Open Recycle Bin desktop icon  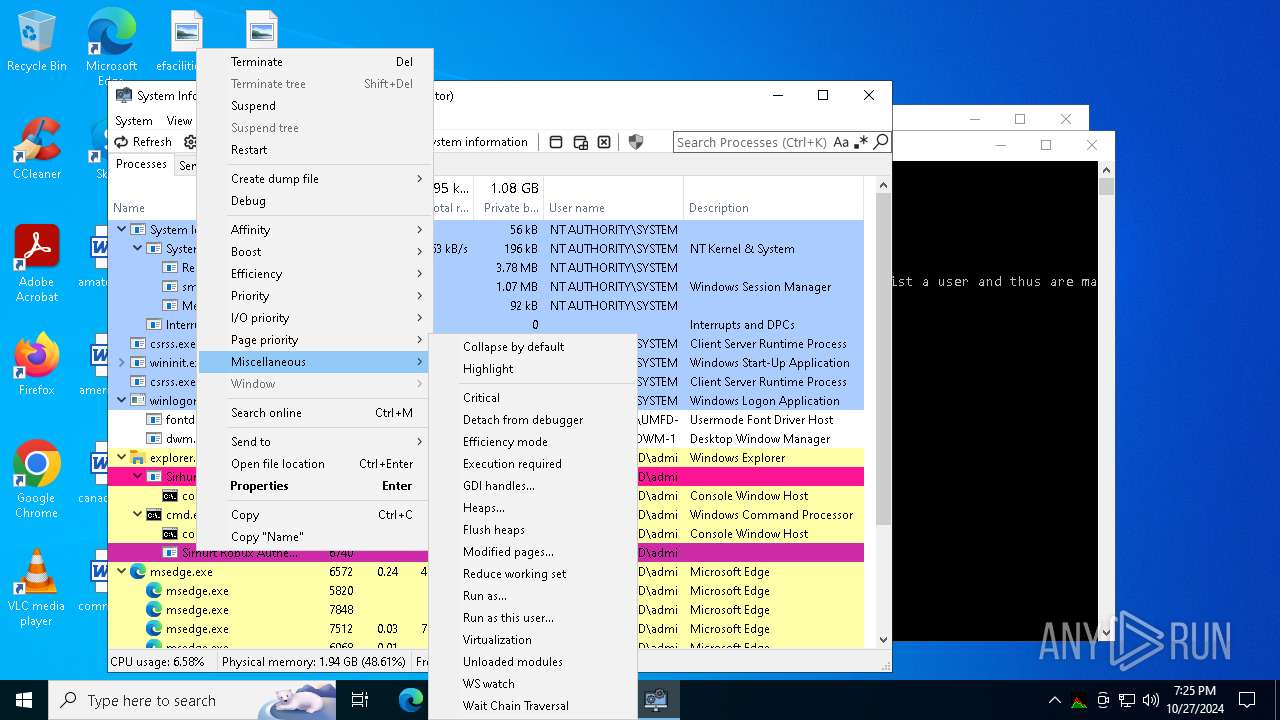pyautogui.click(x=37, y=42)
